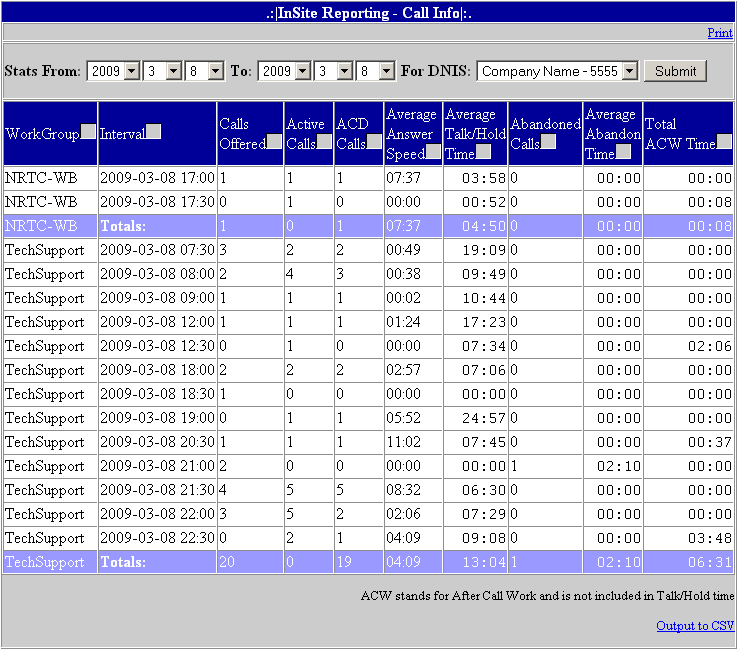Select interval 2009-03-08 18:00 cell
738x652 pixels.
pyautogui.click(x=157, y=370)
